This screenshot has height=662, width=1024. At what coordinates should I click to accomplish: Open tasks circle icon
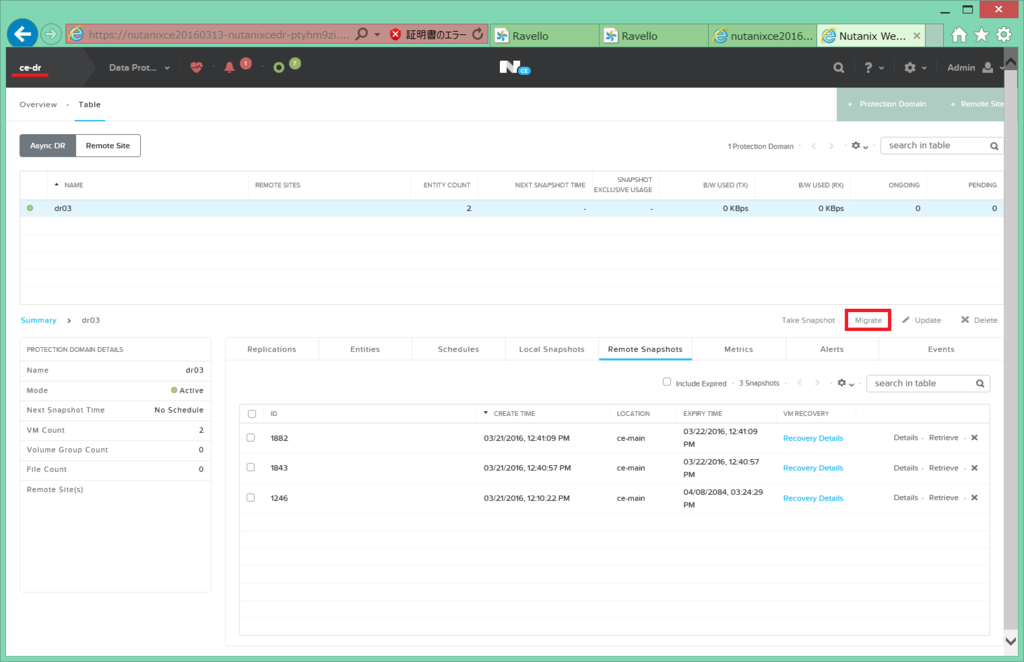279,67
